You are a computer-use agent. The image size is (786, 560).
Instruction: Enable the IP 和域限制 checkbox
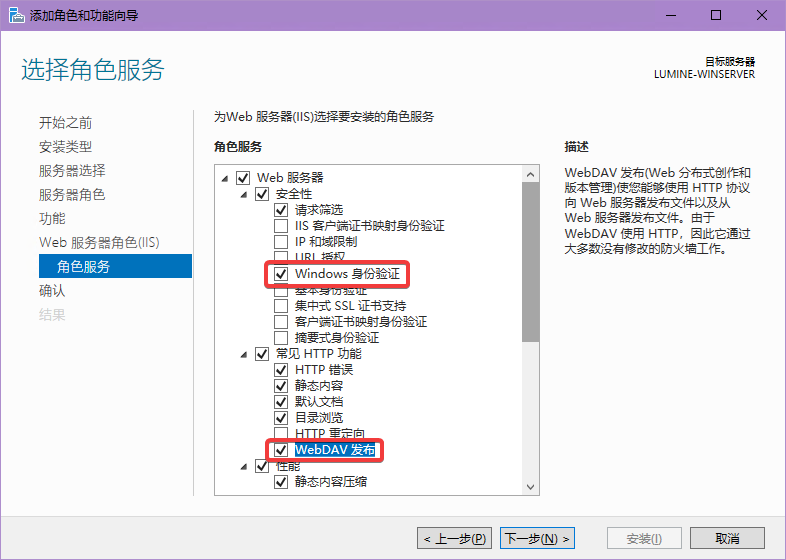(281, 242)
